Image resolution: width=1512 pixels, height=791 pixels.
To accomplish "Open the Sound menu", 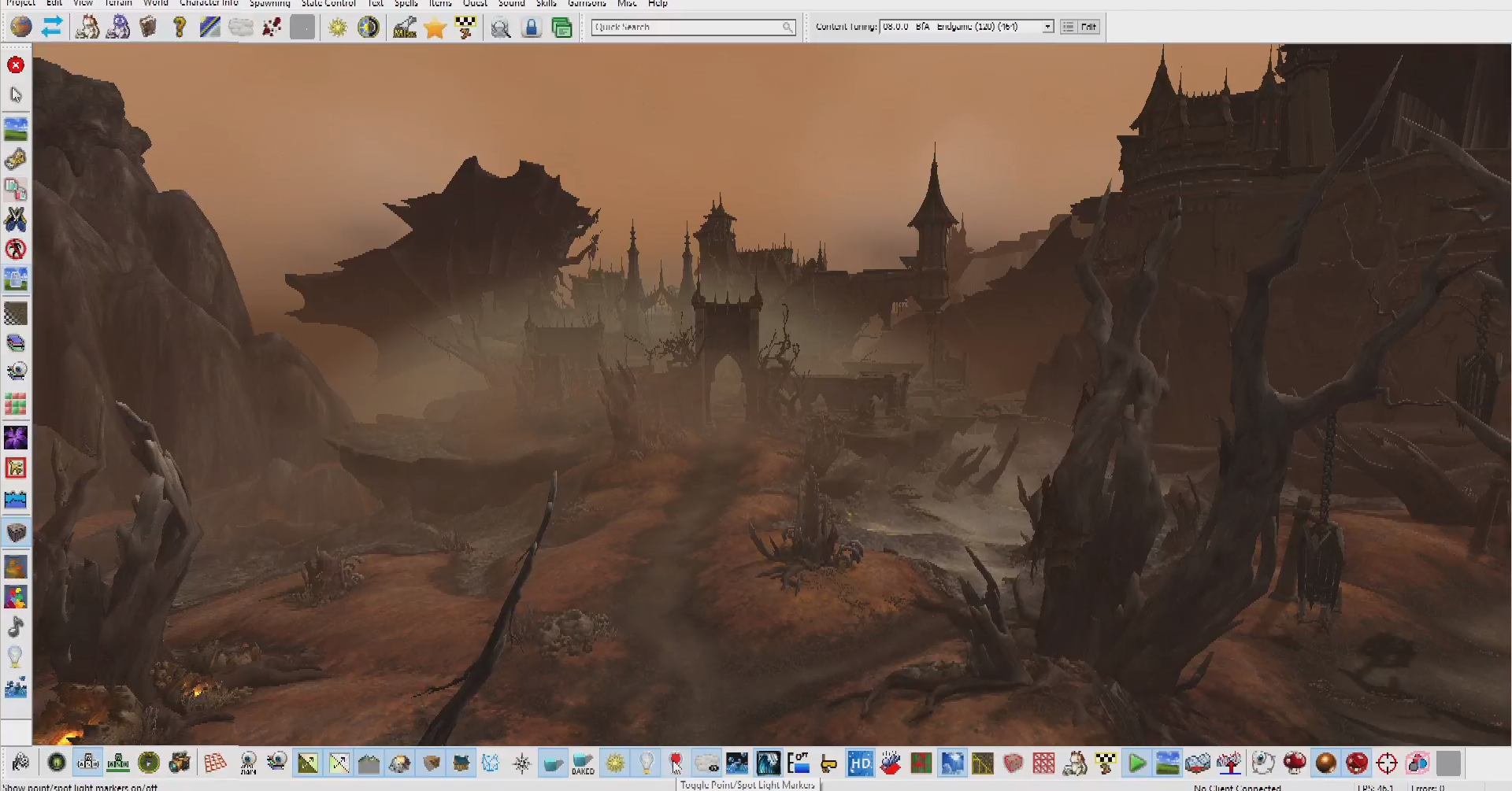I will click(x=511, y=3).
